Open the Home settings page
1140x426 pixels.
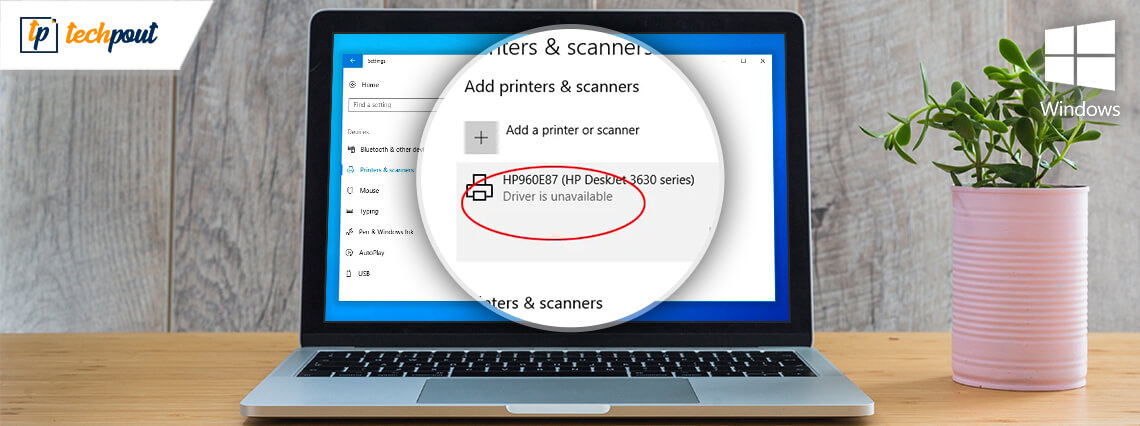tap(365, 84)
